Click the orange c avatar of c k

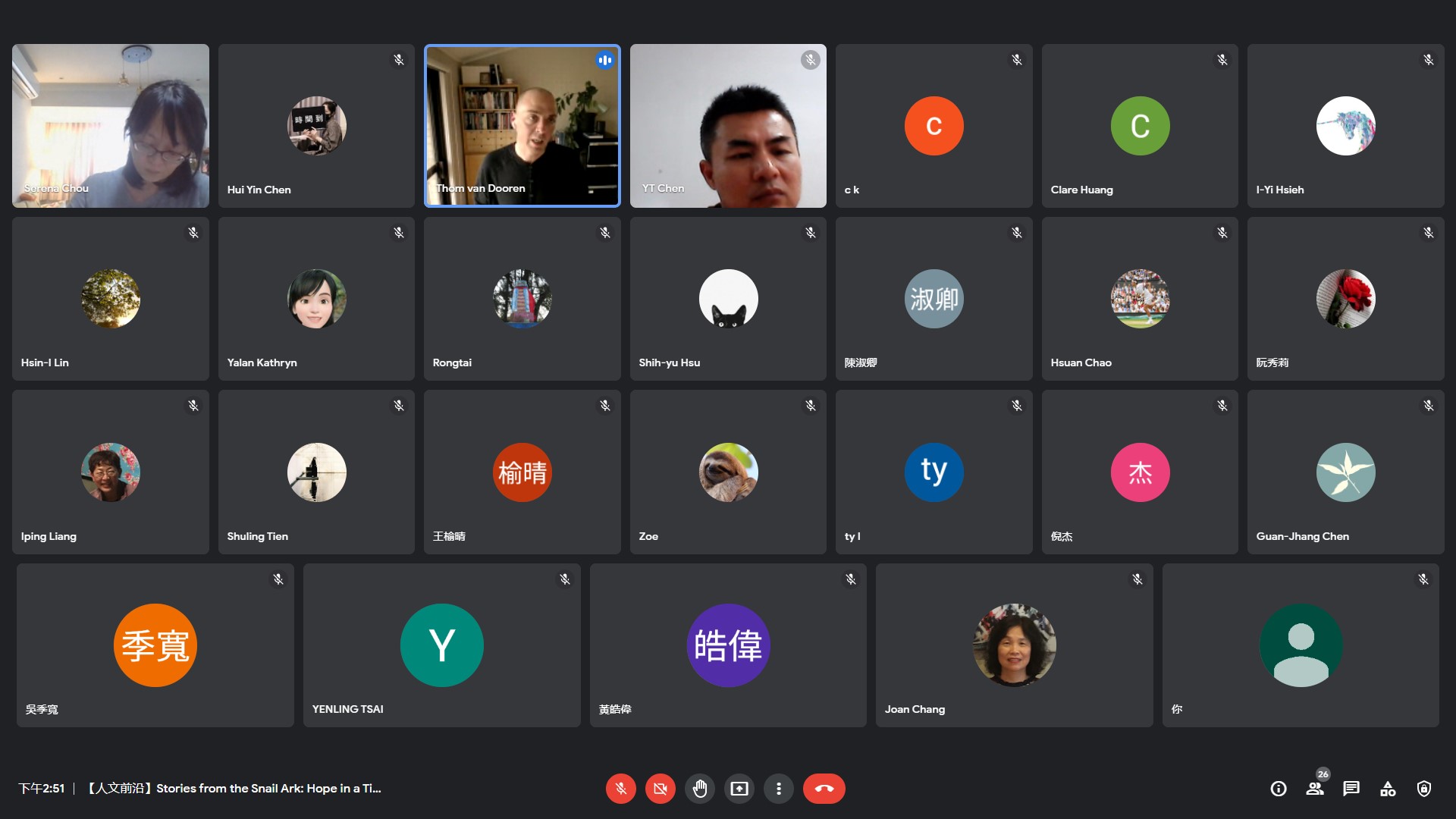[934, 126]
